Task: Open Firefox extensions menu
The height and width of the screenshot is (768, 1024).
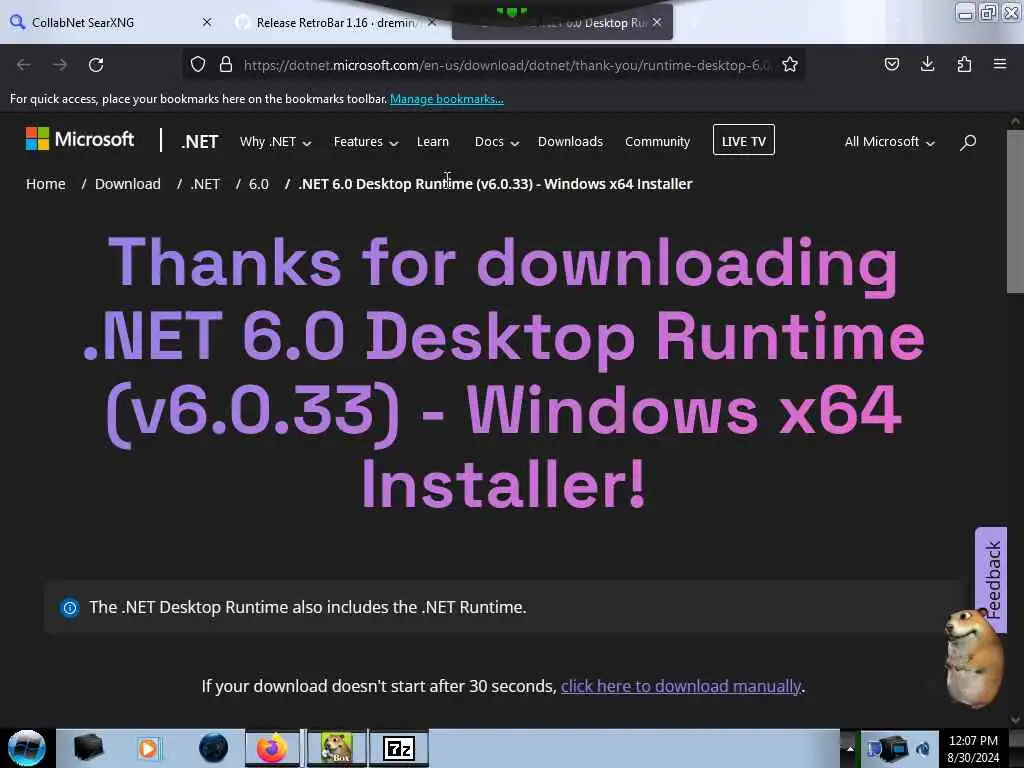Action: click(964, 64)
